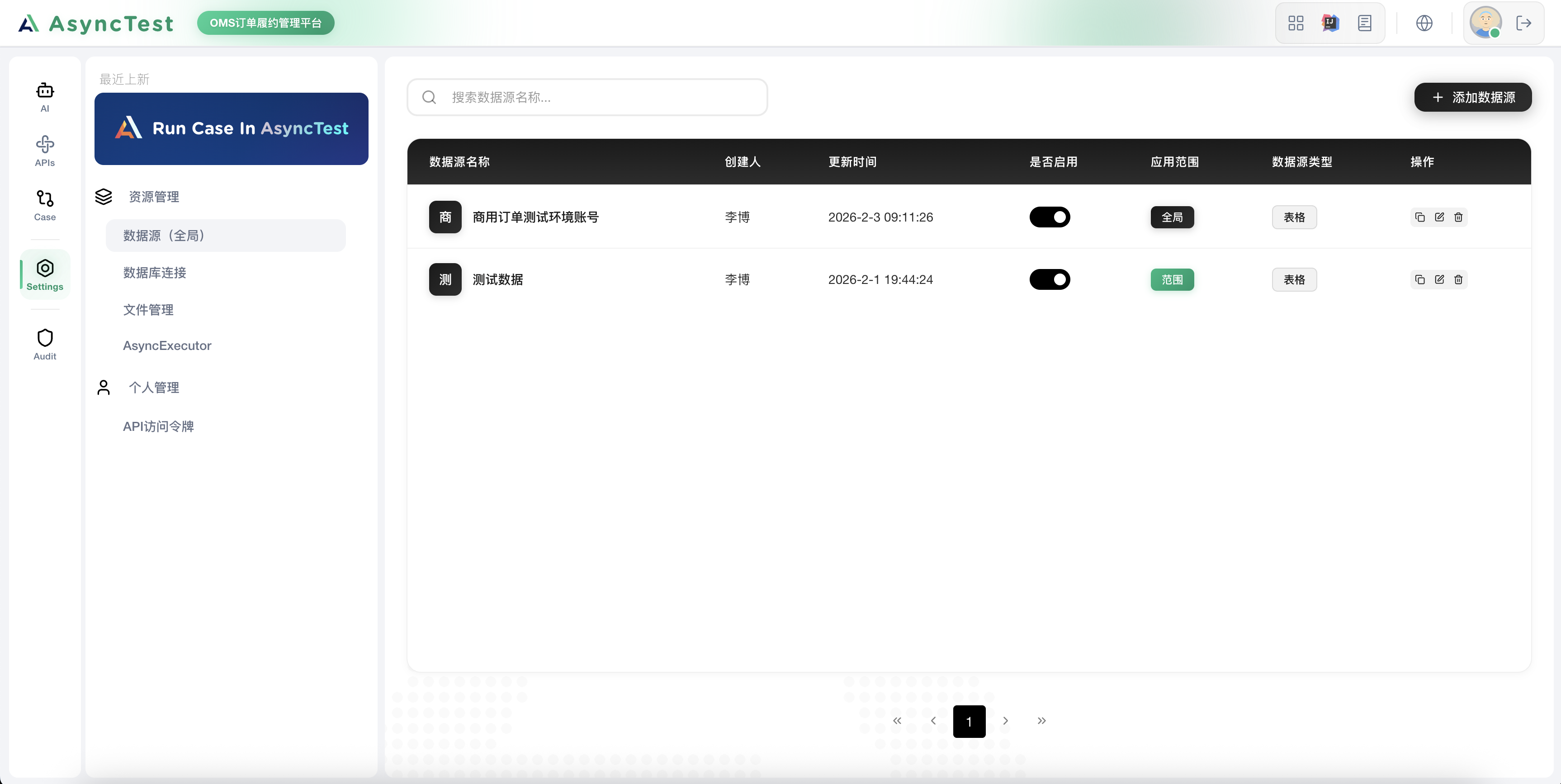Toggle enable switch for 商用订单测试环境账号
The image size is (1561, 784).
[1050, 217]
